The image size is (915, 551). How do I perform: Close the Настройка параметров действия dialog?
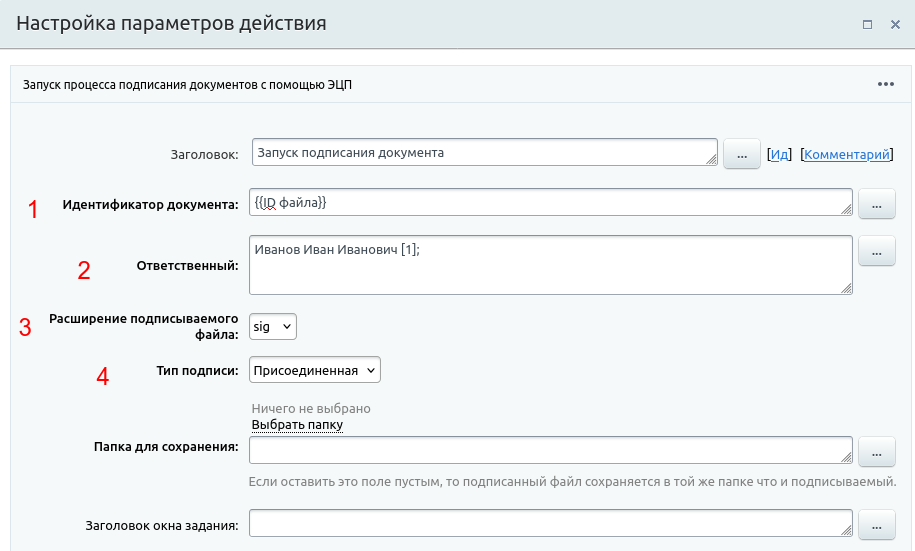click(x=896, y=24)
